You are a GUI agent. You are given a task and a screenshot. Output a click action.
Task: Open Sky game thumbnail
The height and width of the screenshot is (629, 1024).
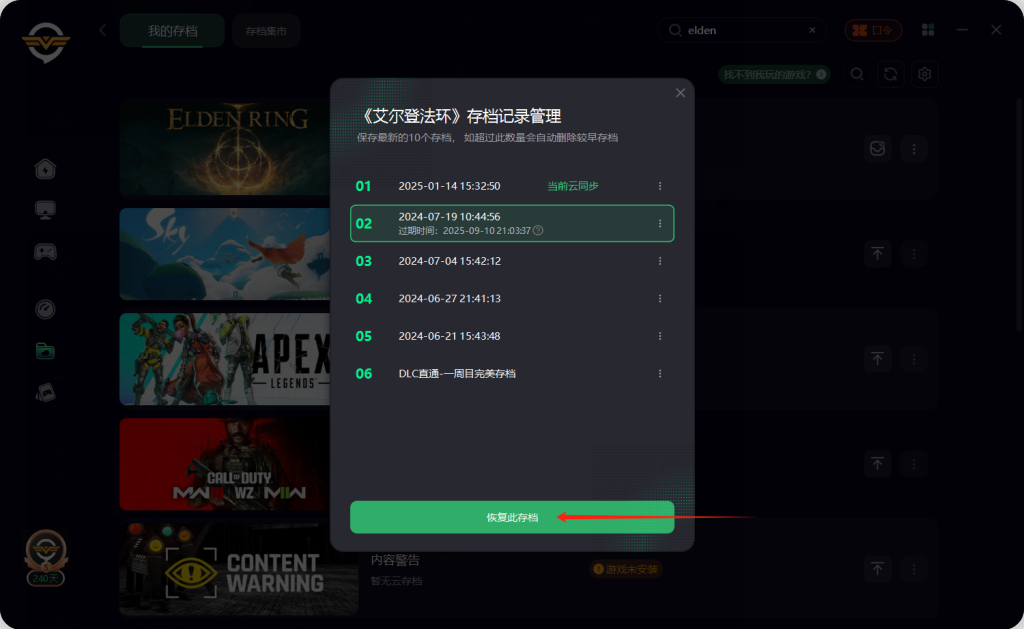pos(225,254)
